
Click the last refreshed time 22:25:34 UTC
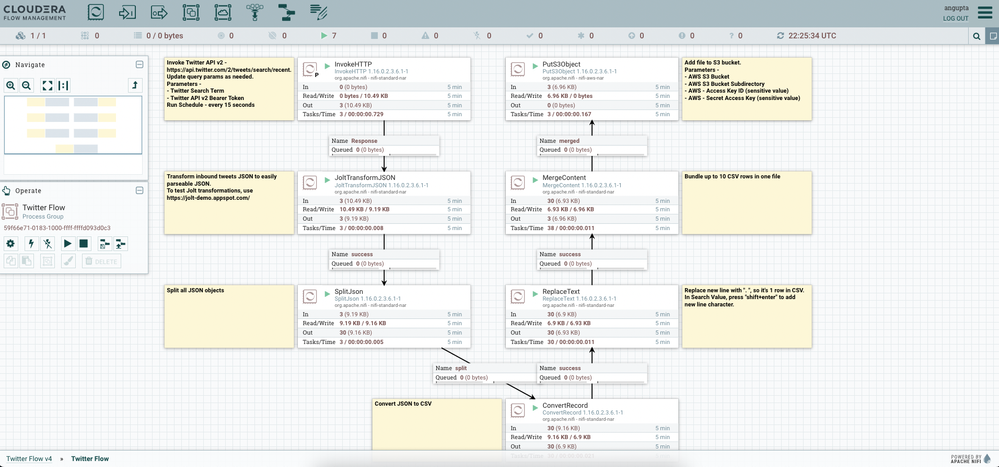(807, 36)
